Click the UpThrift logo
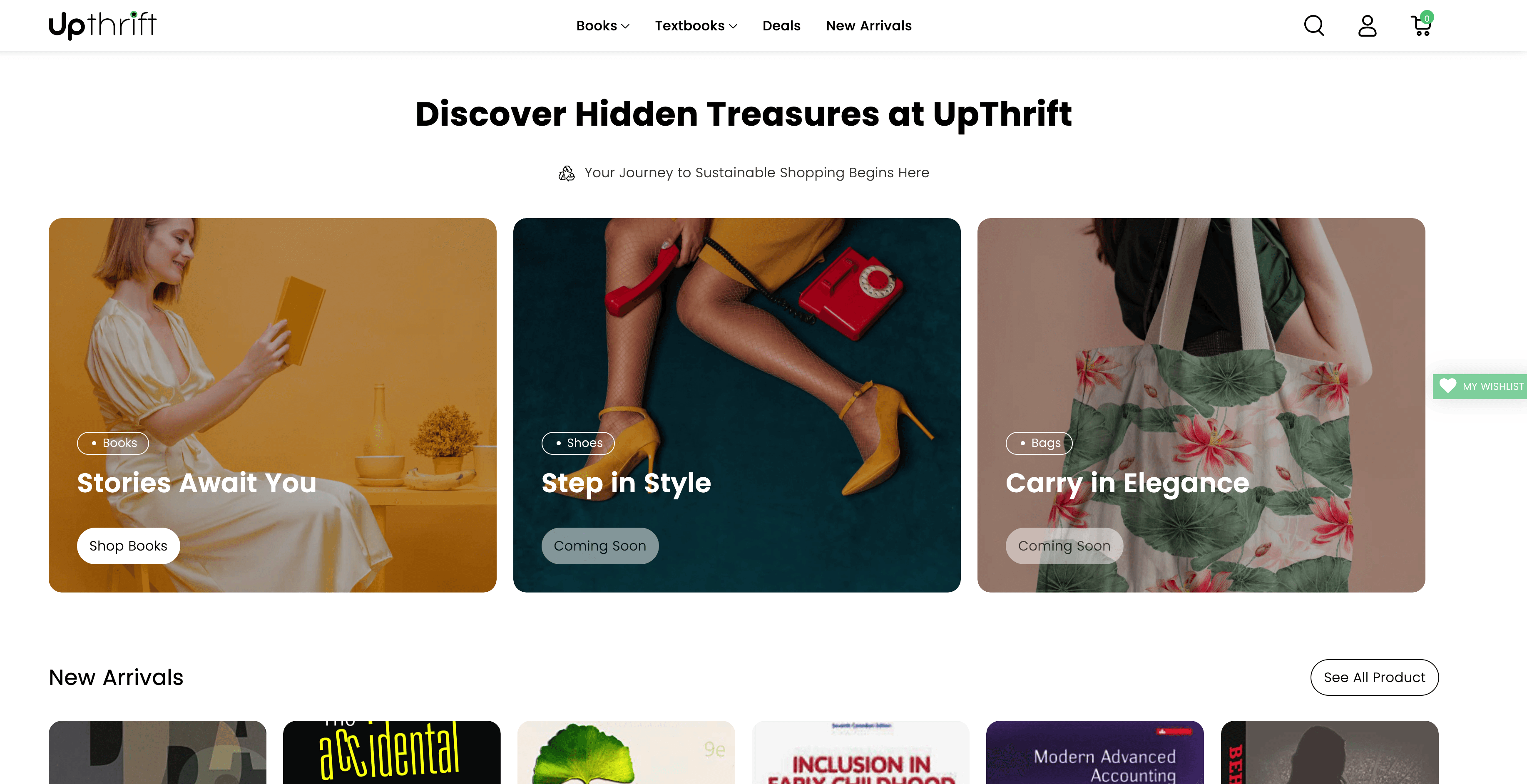Viewport: 1527px width, 784px height. tap(102, 25)
